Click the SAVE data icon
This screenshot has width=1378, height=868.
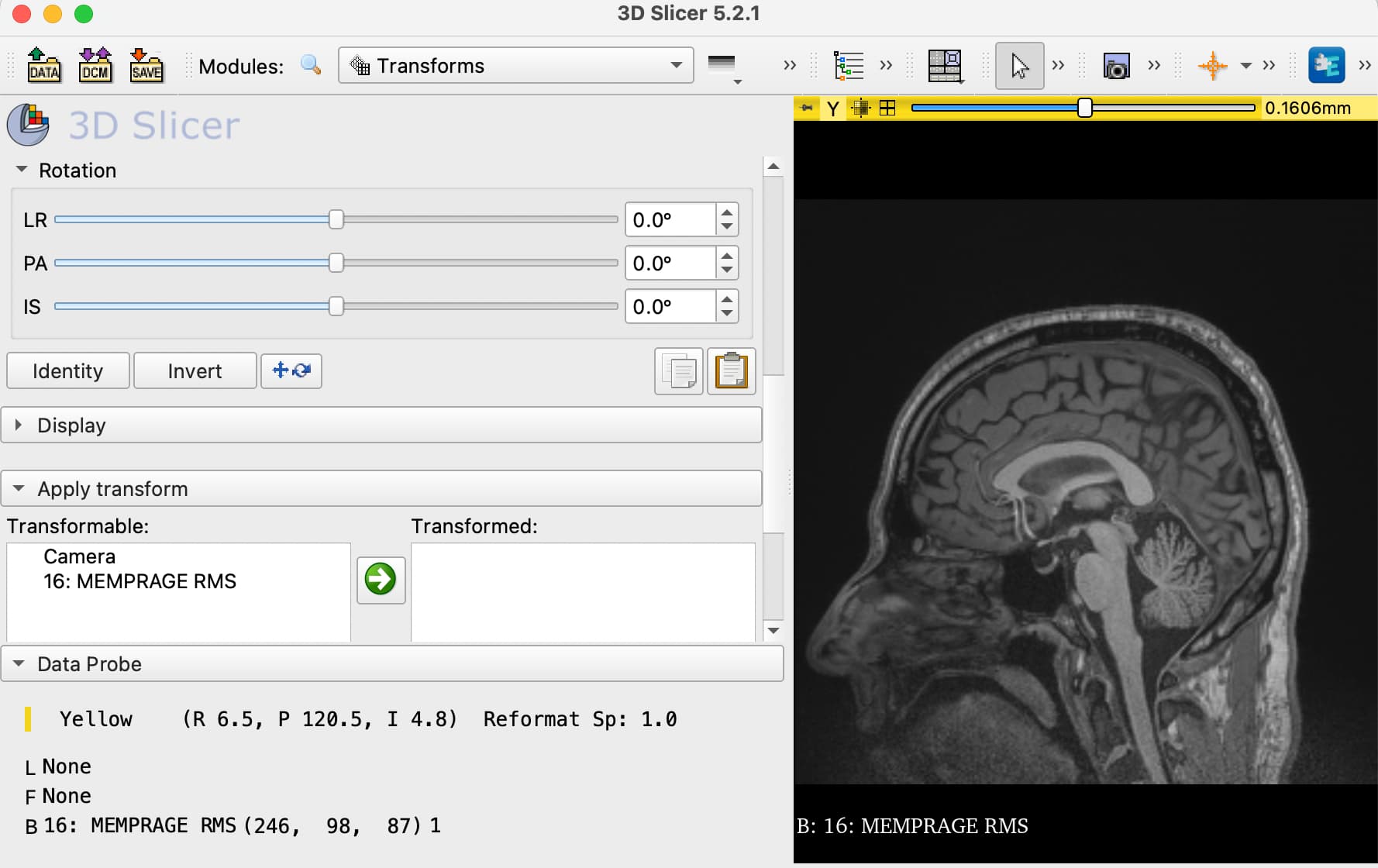tap(146, 65)
